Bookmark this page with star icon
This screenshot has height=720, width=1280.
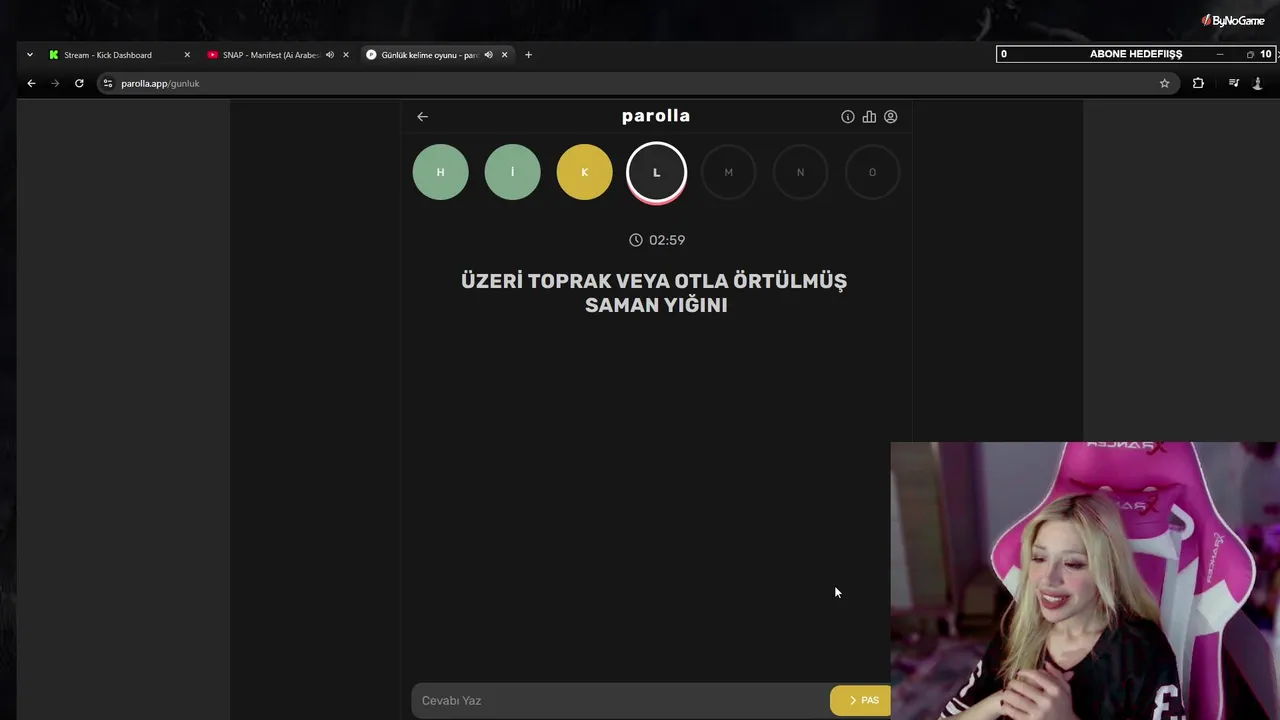tap(1164, 83)
